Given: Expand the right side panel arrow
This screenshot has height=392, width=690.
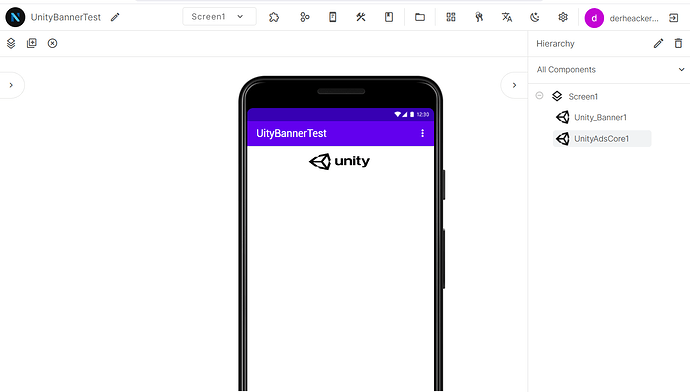Looking at the screenshot, I should pos(514,85).
